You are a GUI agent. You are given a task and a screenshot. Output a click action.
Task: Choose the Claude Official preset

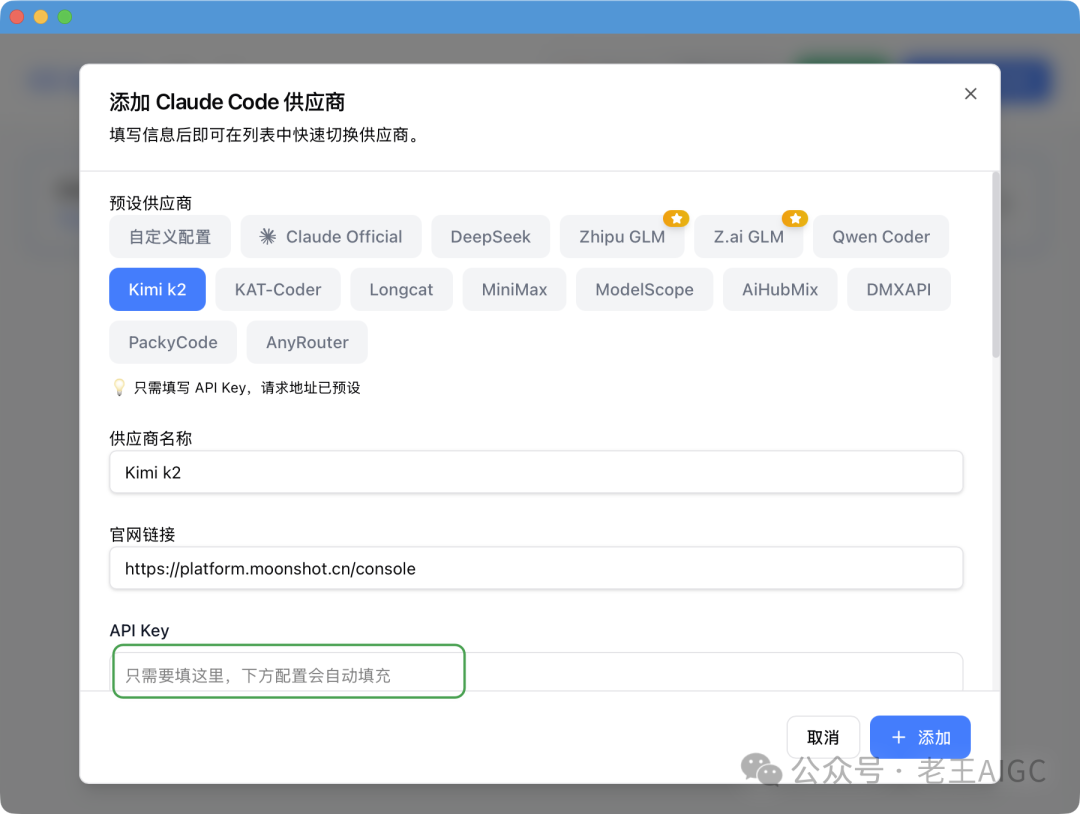(331, 237)
